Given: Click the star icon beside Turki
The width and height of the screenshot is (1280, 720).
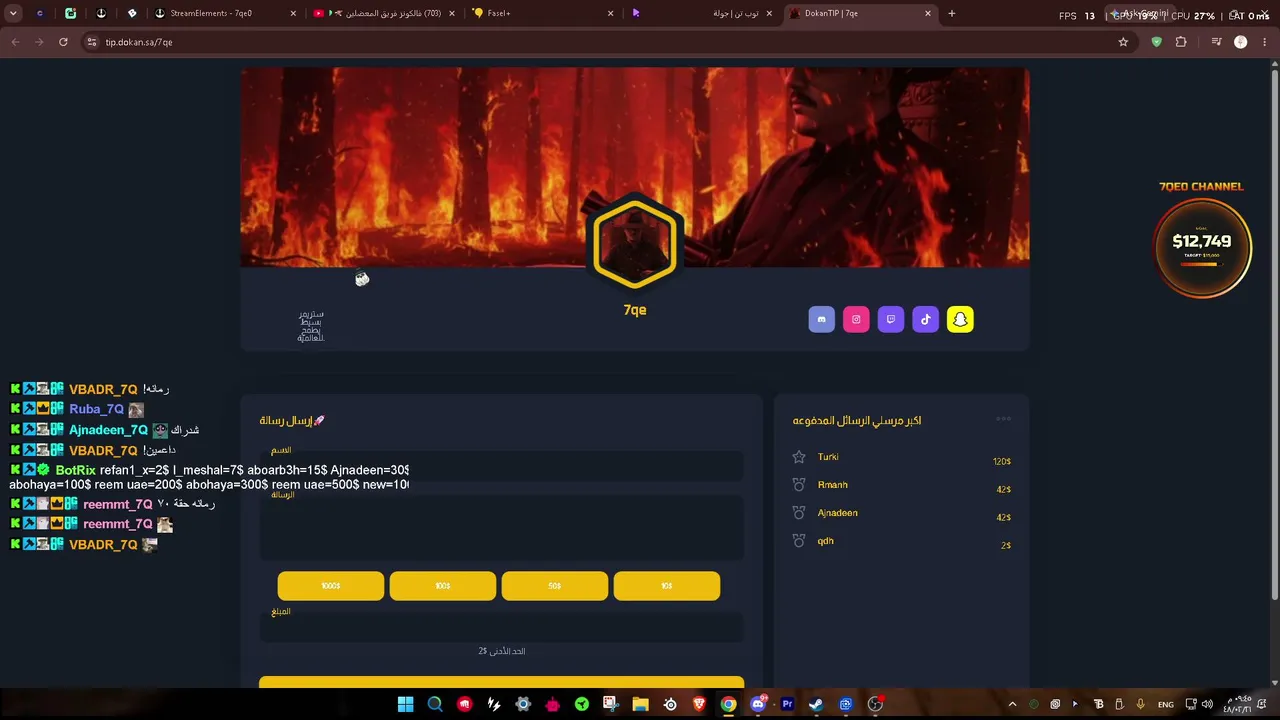Looking at the screenshot, I should coord(799,457).
